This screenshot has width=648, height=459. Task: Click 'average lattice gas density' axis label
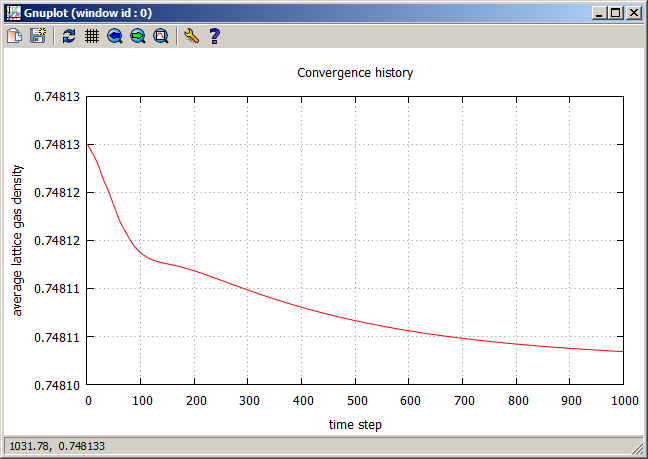coord(17,241)
